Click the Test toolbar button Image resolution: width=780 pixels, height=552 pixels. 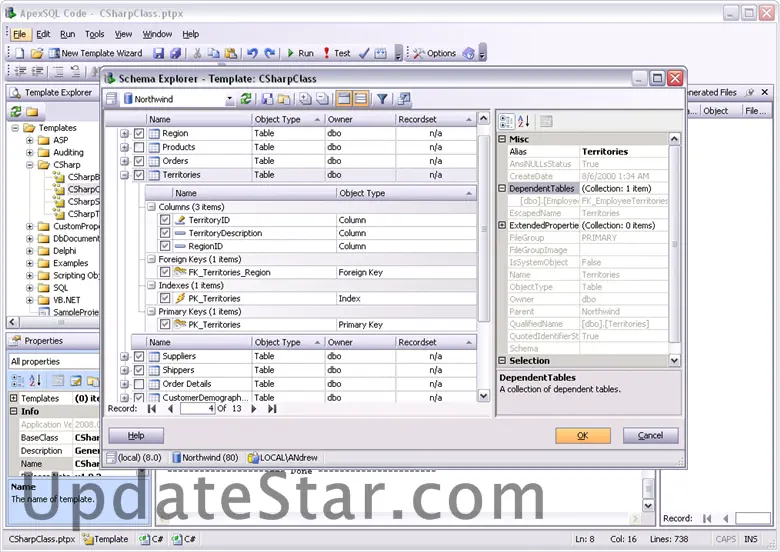point(337,53)
